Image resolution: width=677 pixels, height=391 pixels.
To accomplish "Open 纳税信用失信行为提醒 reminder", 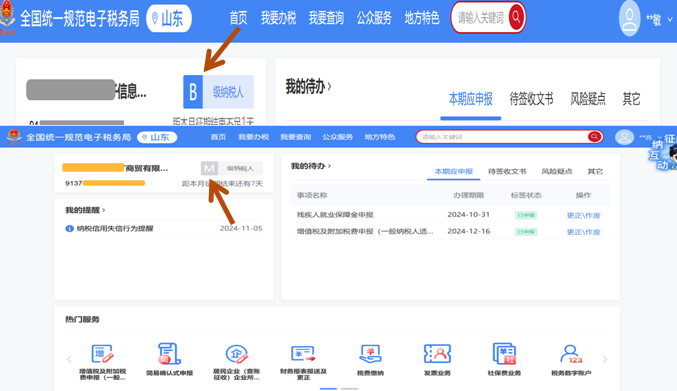I will point(115,228).
